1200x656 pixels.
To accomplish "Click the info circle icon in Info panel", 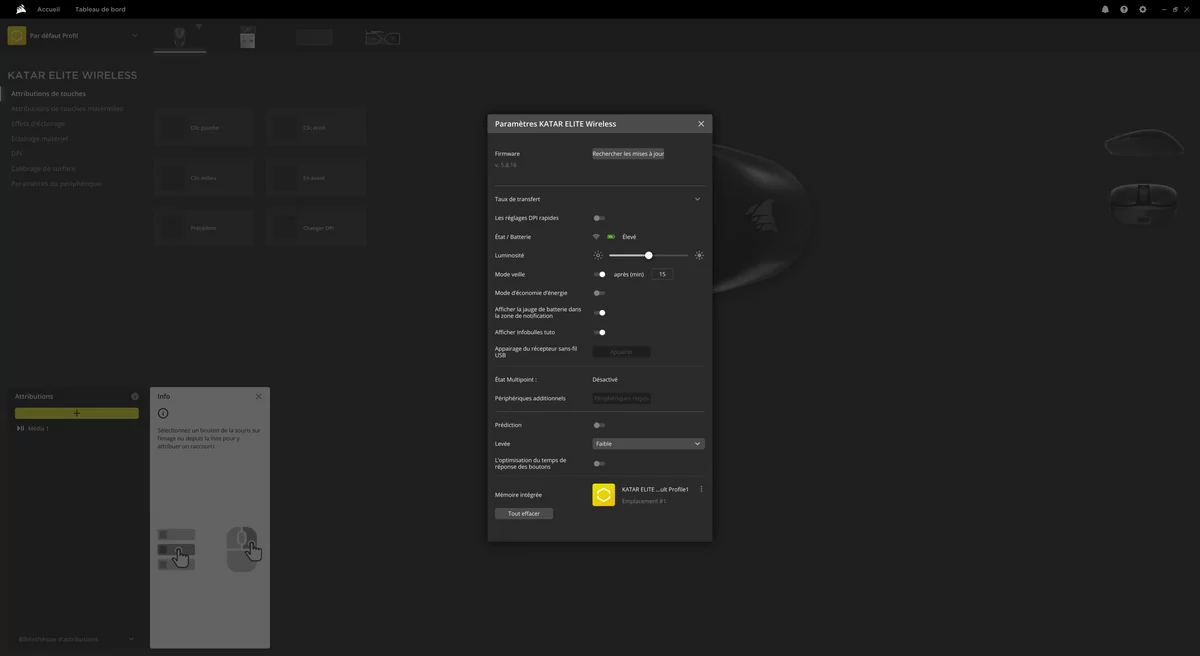I will (163, 413).
